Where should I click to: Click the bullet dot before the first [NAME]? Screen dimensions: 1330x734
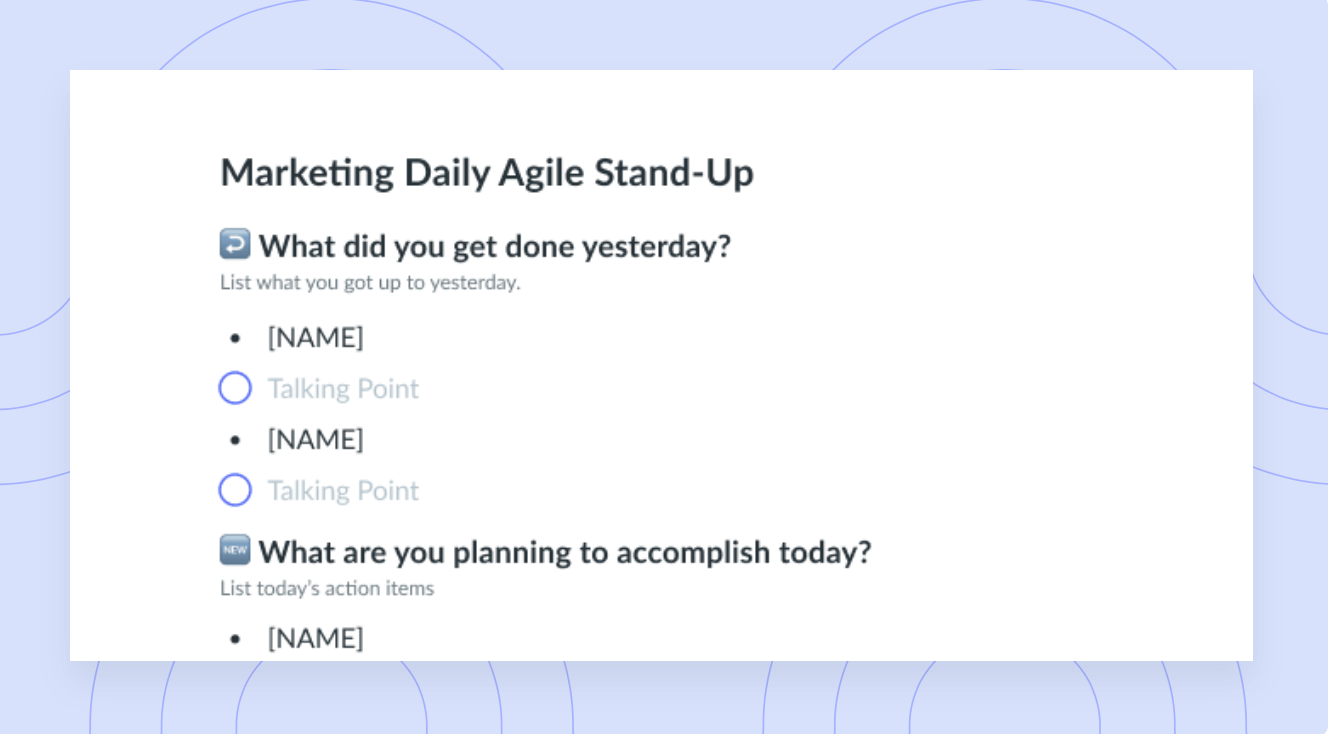click(235, 339)
